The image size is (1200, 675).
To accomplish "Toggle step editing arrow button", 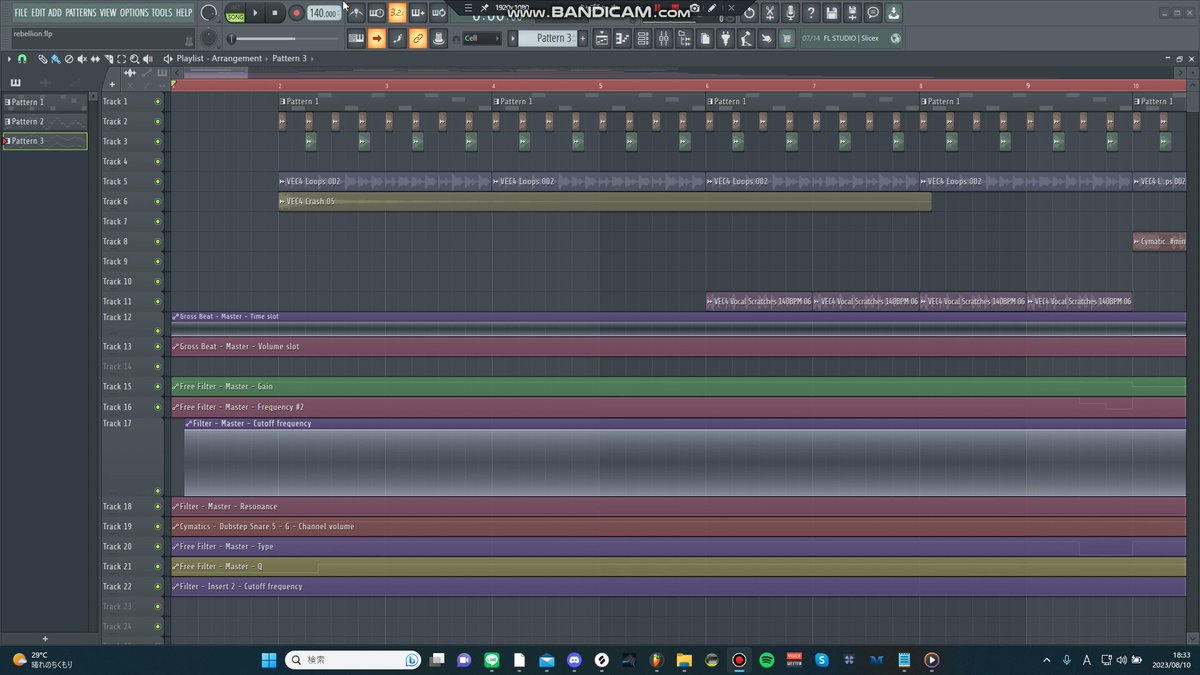I will (377, 38).
